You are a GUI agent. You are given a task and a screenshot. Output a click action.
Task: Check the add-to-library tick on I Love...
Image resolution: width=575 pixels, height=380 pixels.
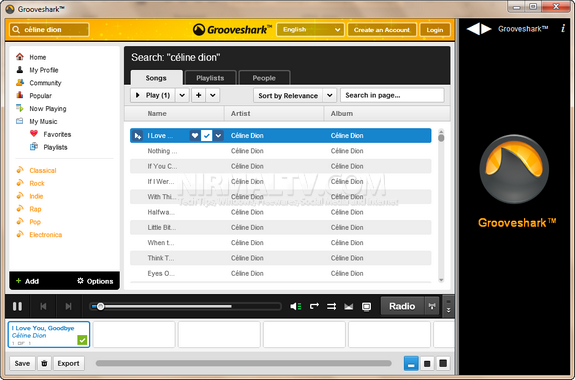206,136
